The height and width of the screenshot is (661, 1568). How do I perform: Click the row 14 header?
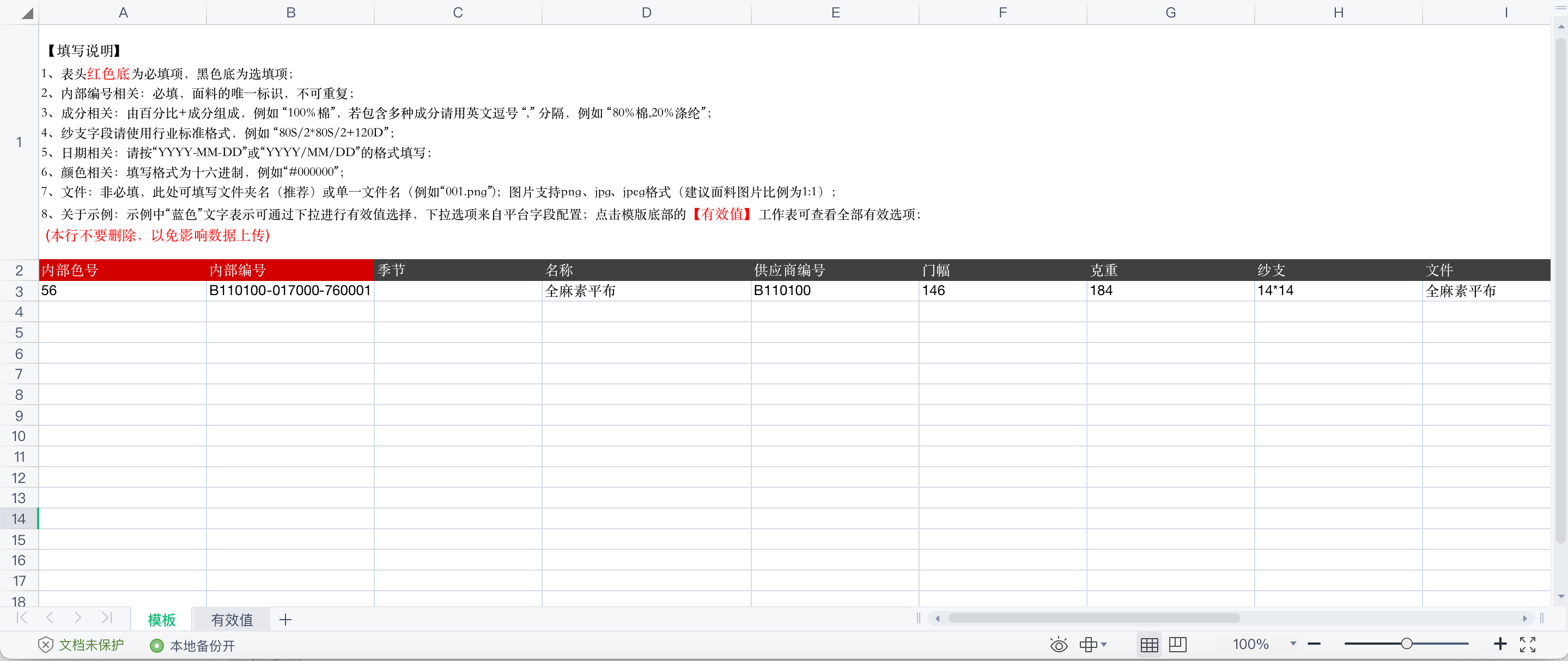[x=19, y=519]
